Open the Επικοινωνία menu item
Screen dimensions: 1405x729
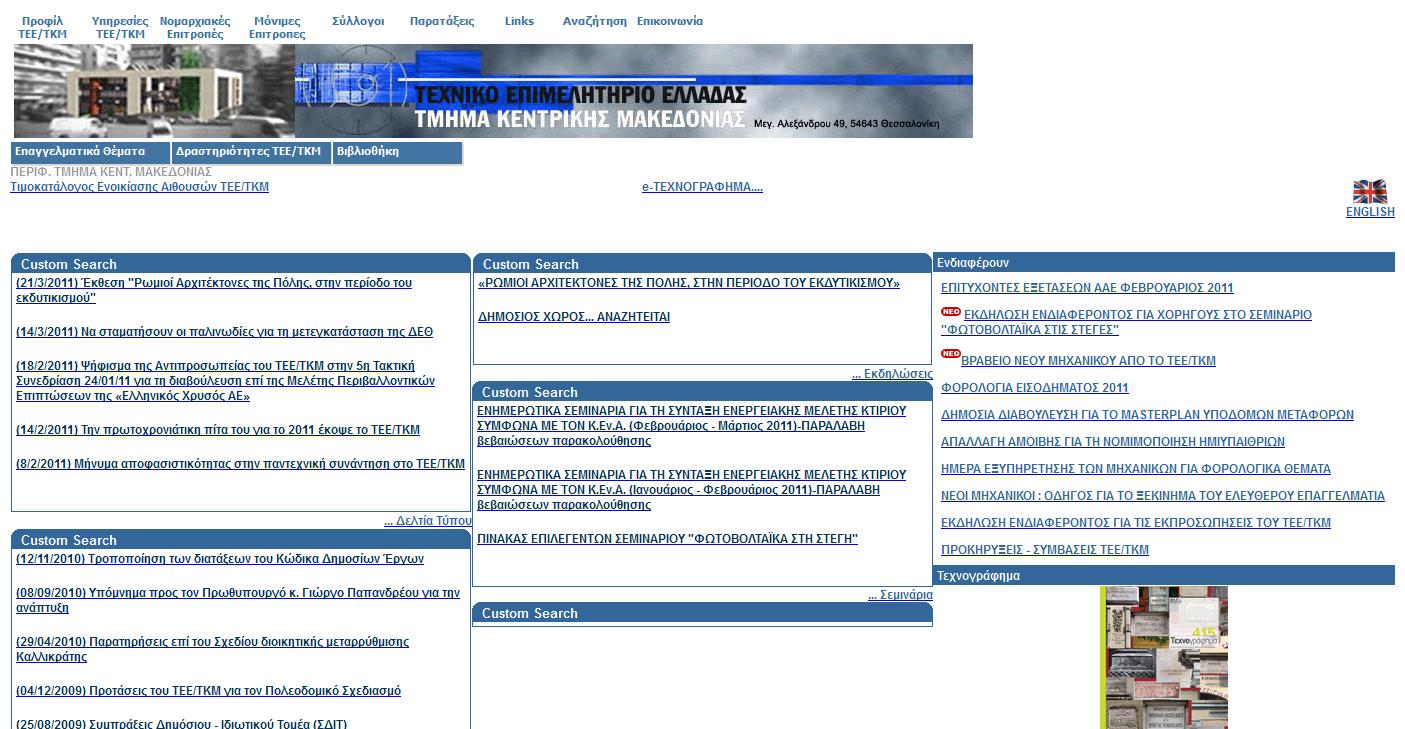pyautogui.click(x=670, y=21)
